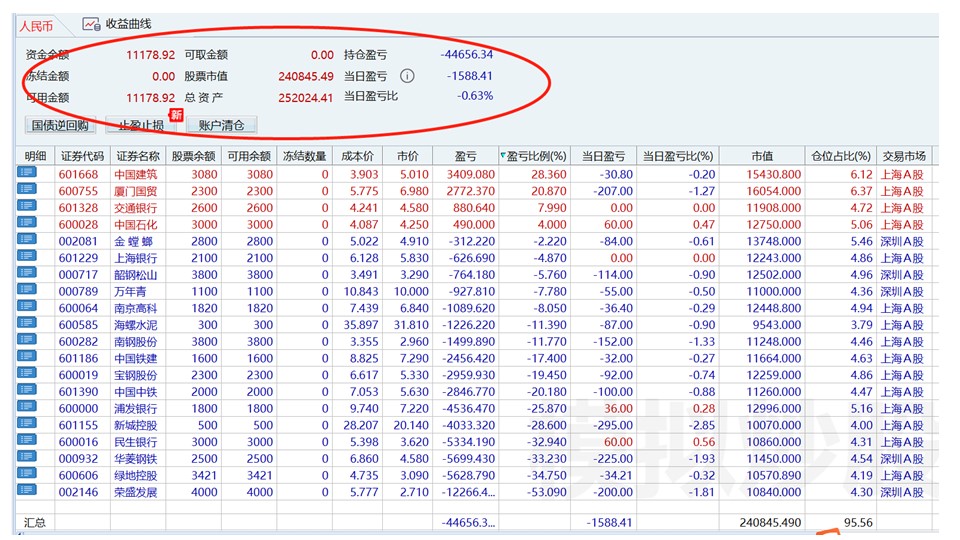The height and width of the screenshot is (540, 960).
Task: Select stock code 601668
Action: pyautogui.click(x=78, y=174)
